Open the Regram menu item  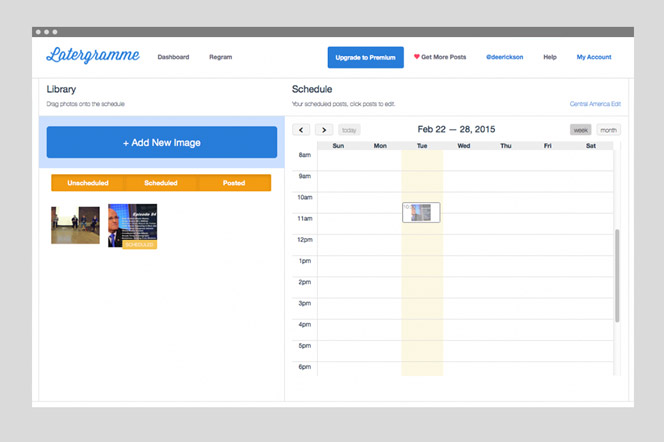[220, 57]
